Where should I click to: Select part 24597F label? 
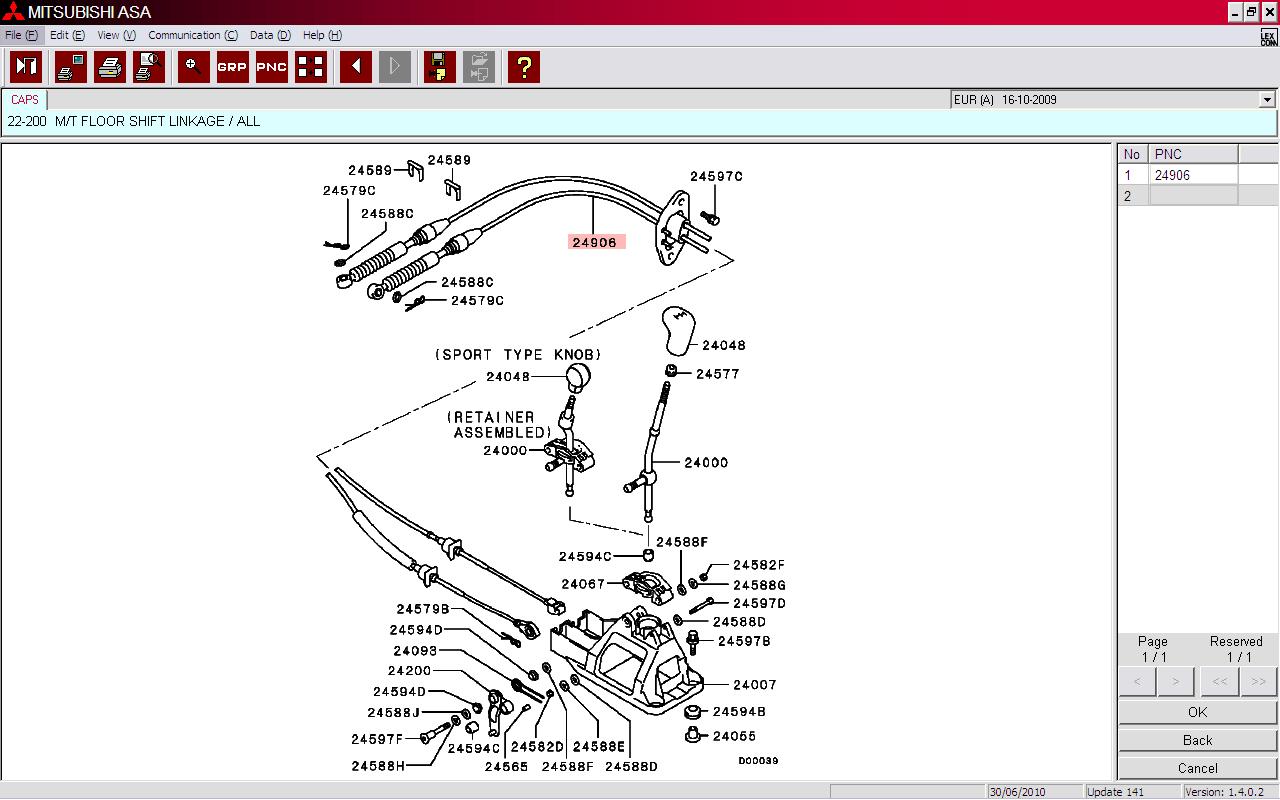(377, 739)
